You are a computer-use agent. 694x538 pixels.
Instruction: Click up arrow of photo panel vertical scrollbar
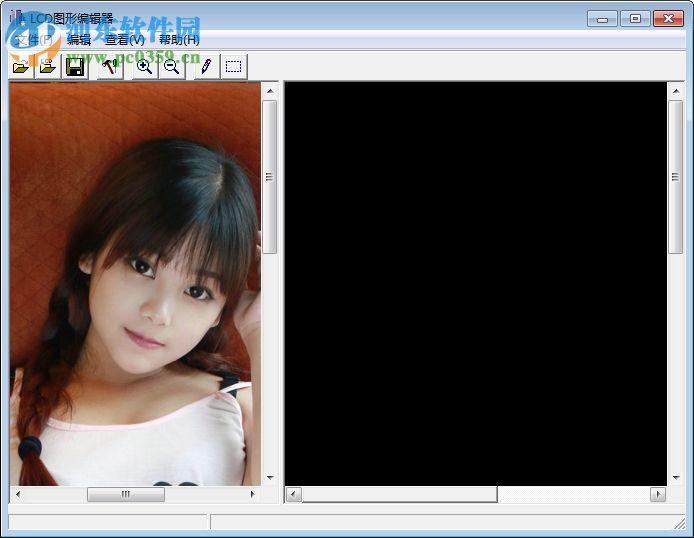270,91
